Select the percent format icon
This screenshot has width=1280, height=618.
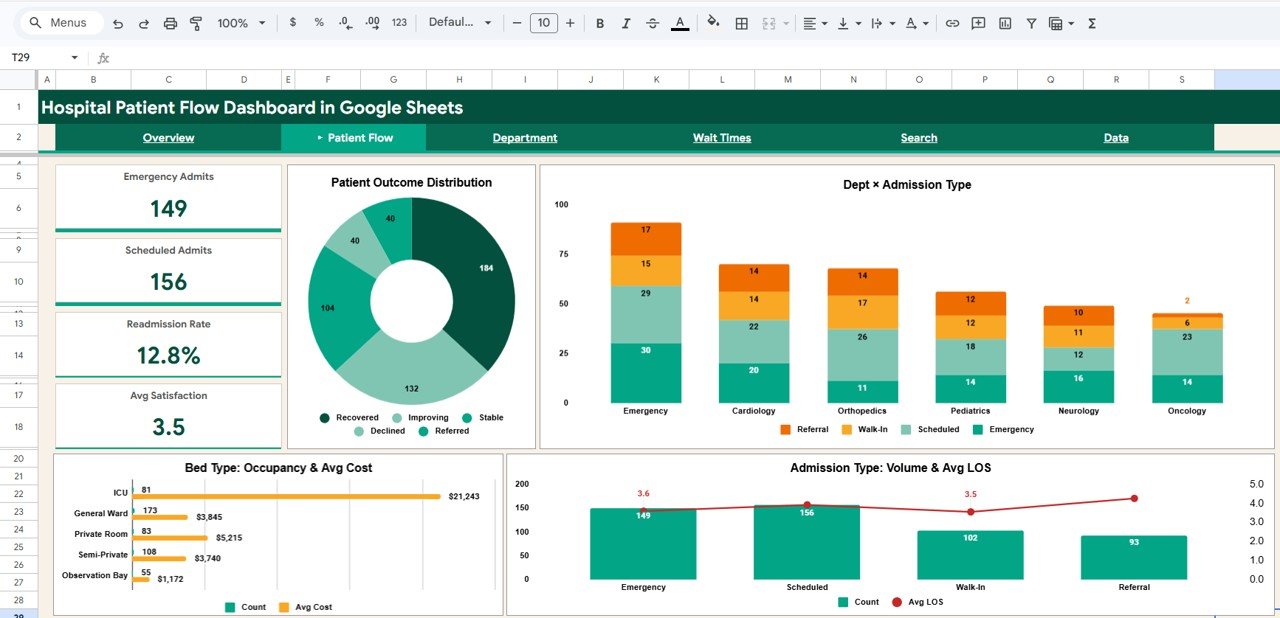(x=318, y=22)
